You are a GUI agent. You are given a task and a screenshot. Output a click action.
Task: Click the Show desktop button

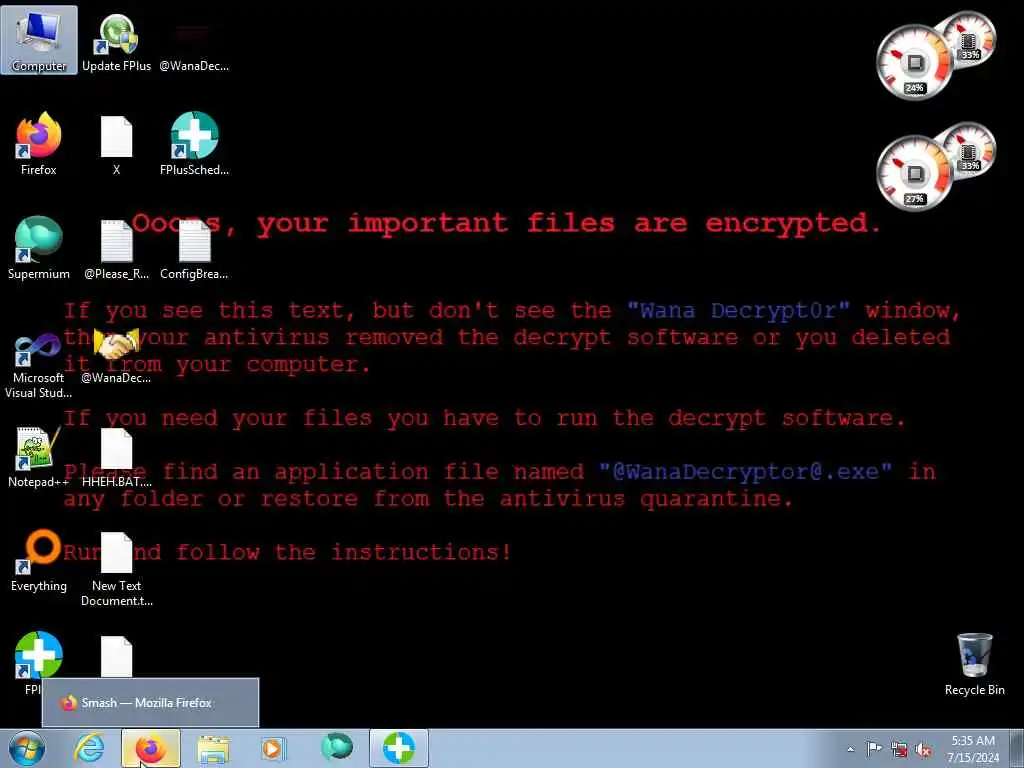click(1017, 748)
